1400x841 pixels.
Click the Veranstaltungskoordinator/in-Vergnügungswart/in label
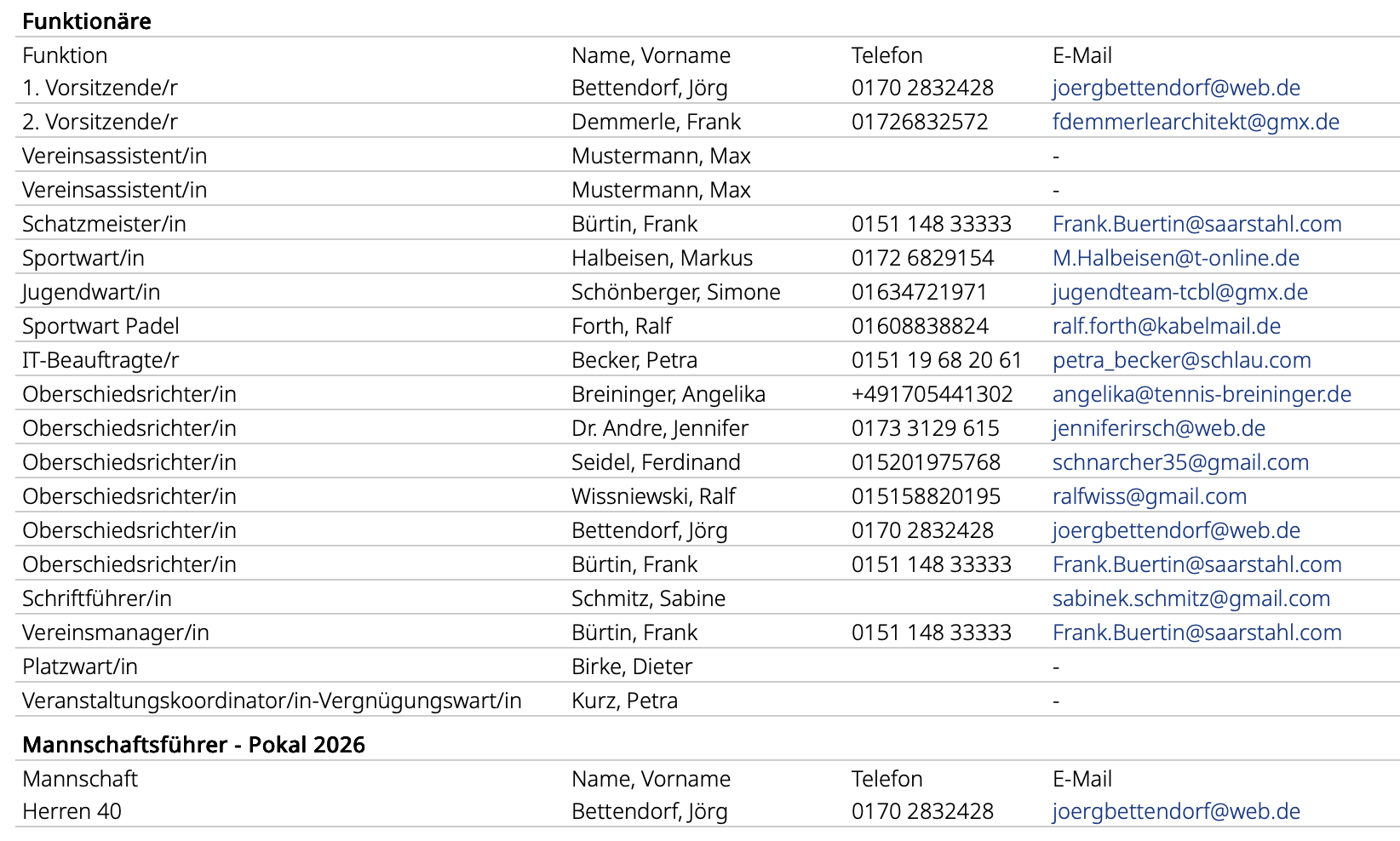272,701
